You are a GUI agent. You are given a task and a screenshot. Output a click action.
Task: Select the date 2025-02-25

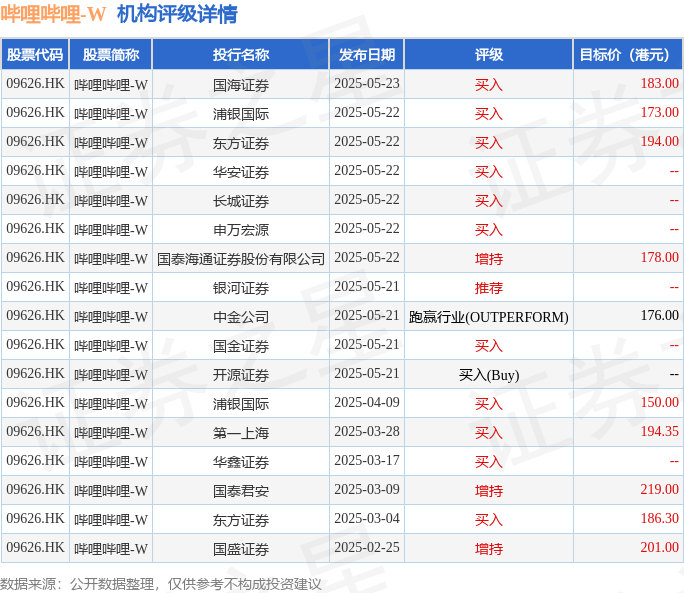click(367, 548)
